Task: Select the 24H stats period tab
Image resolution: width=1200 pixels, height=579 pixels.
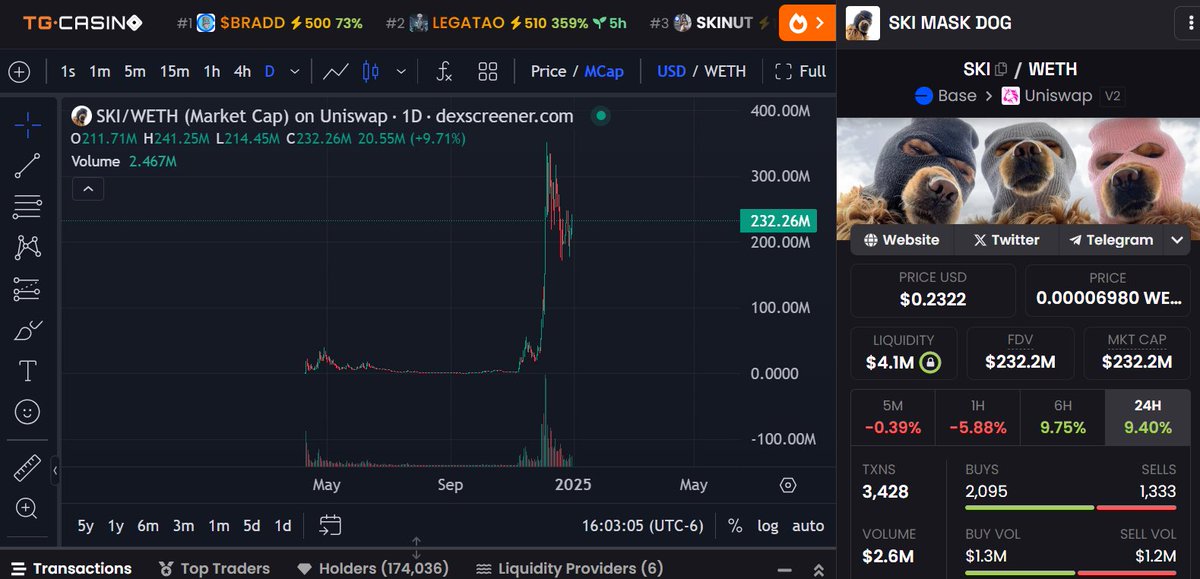Action: click(x=1147, y=417)
